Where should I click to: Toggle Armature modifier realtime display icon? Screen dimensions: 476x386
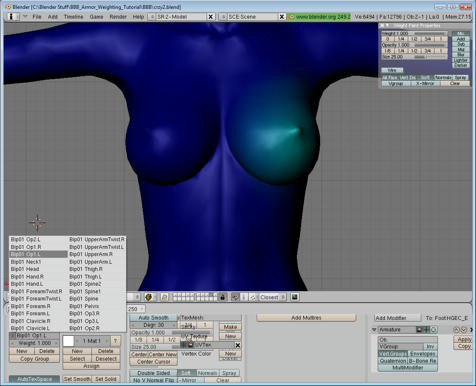[426, 330]
